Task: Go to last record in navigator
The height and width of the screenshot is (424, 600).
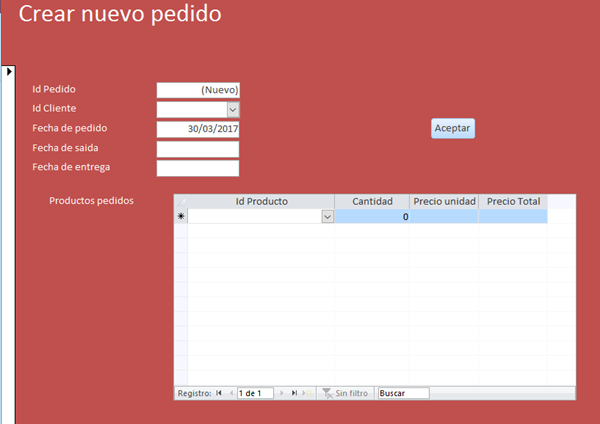Action: pos(294,393)
